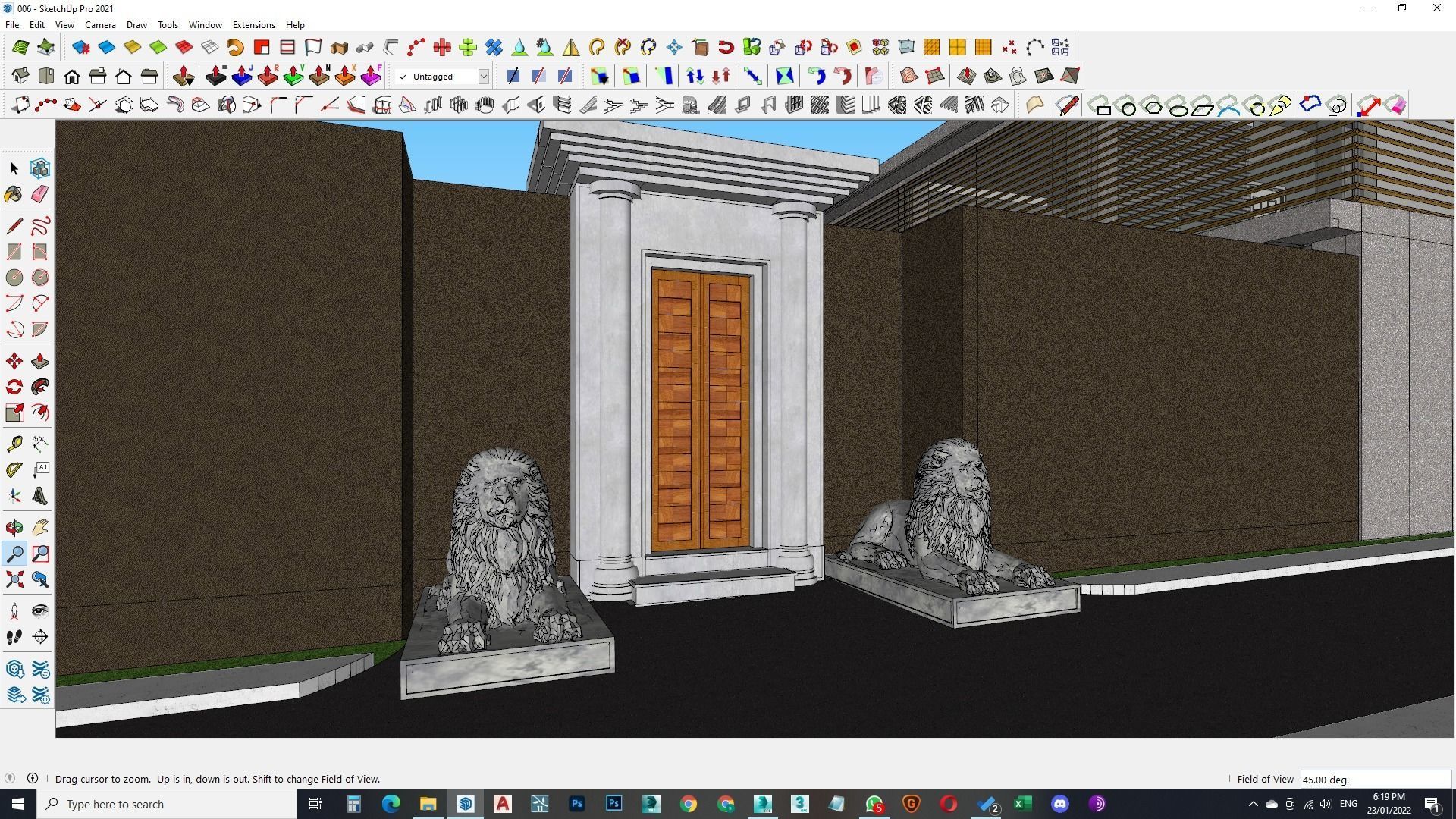
Task: Toggle the Untagged tag checkmark
Action: click(403, 77)
